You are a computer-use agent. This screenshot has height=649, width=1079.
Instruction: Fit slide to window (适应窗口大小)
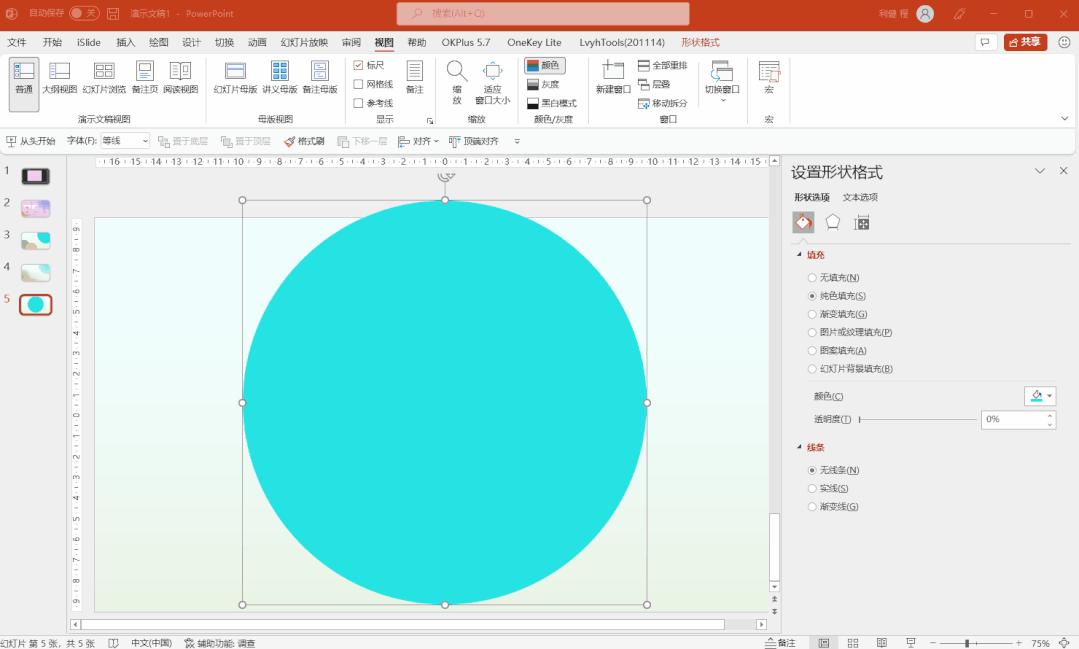(x=492, y=80)
